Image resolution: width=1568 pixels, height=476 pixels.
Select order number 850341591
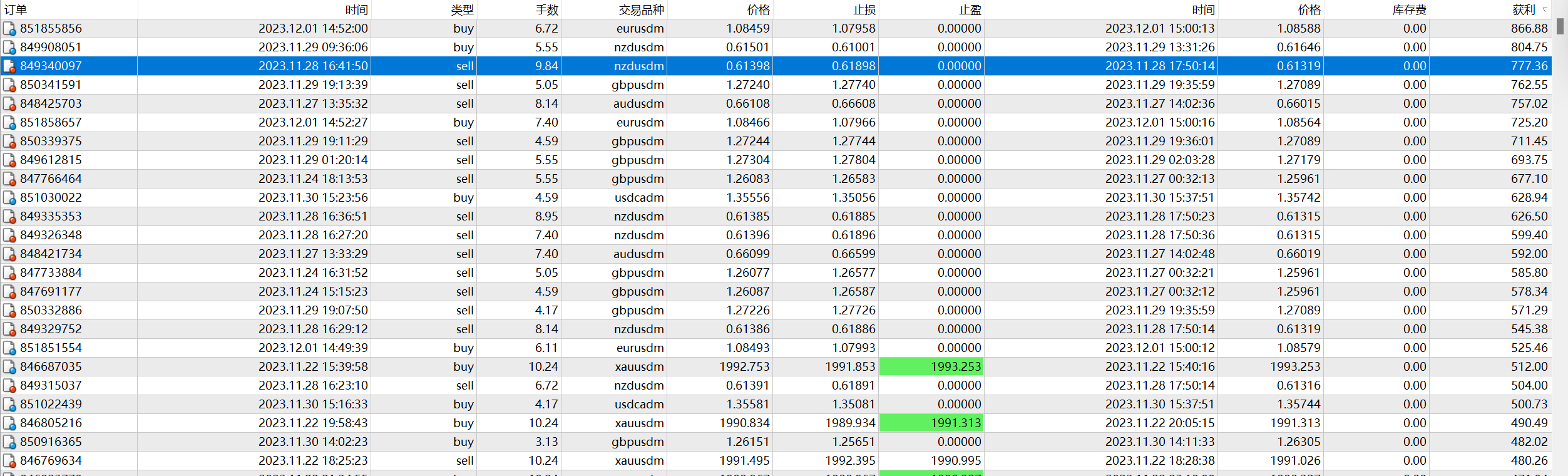click(x=51, y=85)
